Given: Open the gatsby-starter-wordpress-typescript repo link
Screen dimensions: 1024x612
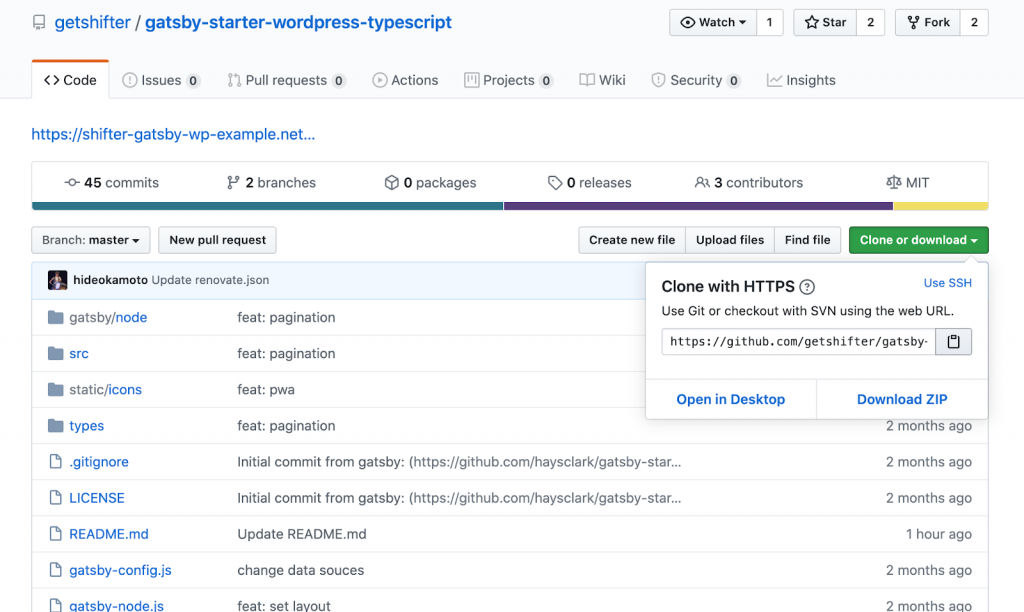Looking at the screenshot, I should [x=298, y=23].
